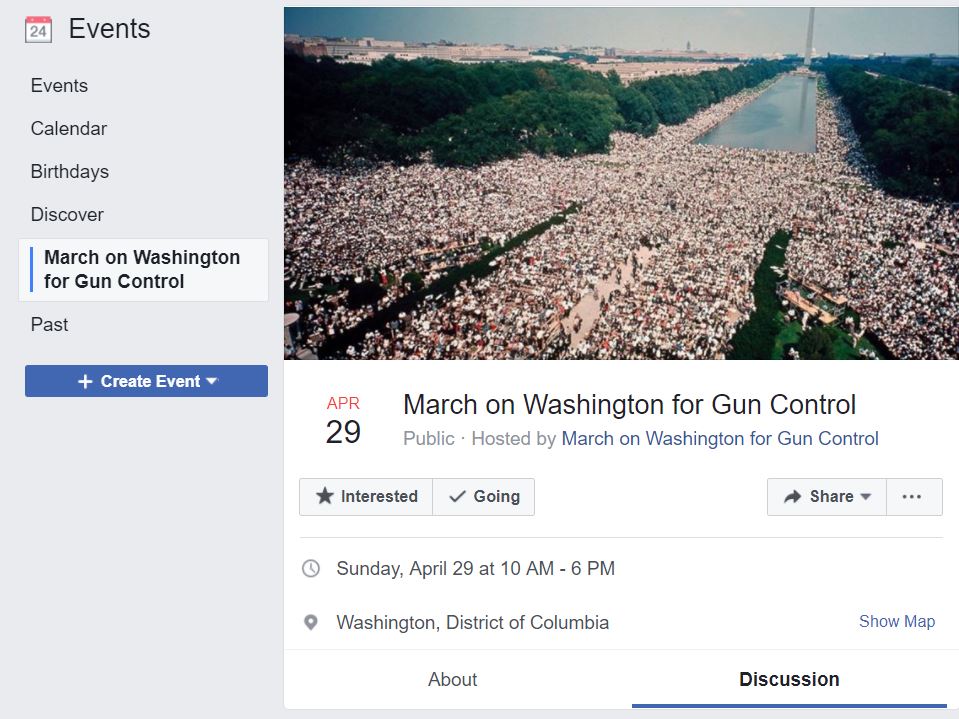Image resolution: width=959 pixels, height=719 pixels.
Task: Click the Events calendar icon in header
Action: 38,29
